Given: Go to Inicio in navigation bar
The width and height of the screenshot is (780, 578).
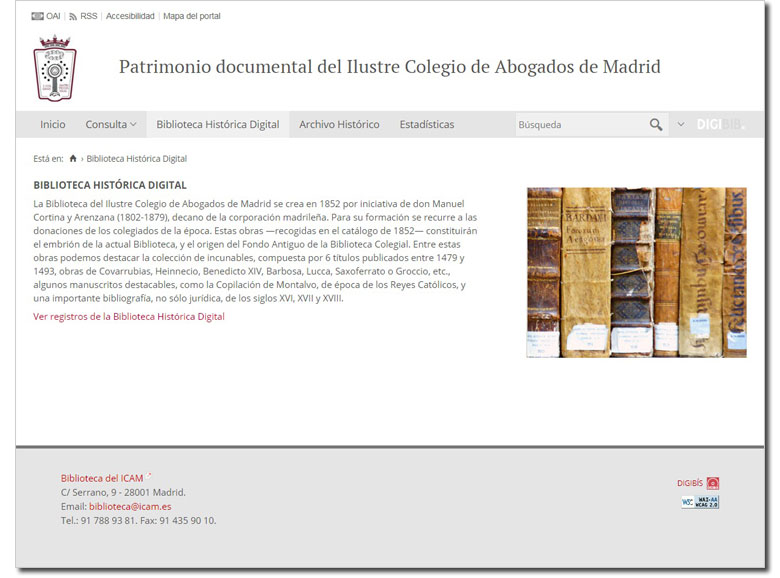Looking at the screenshot, I should pyautogui.click(x=53, y=124).
